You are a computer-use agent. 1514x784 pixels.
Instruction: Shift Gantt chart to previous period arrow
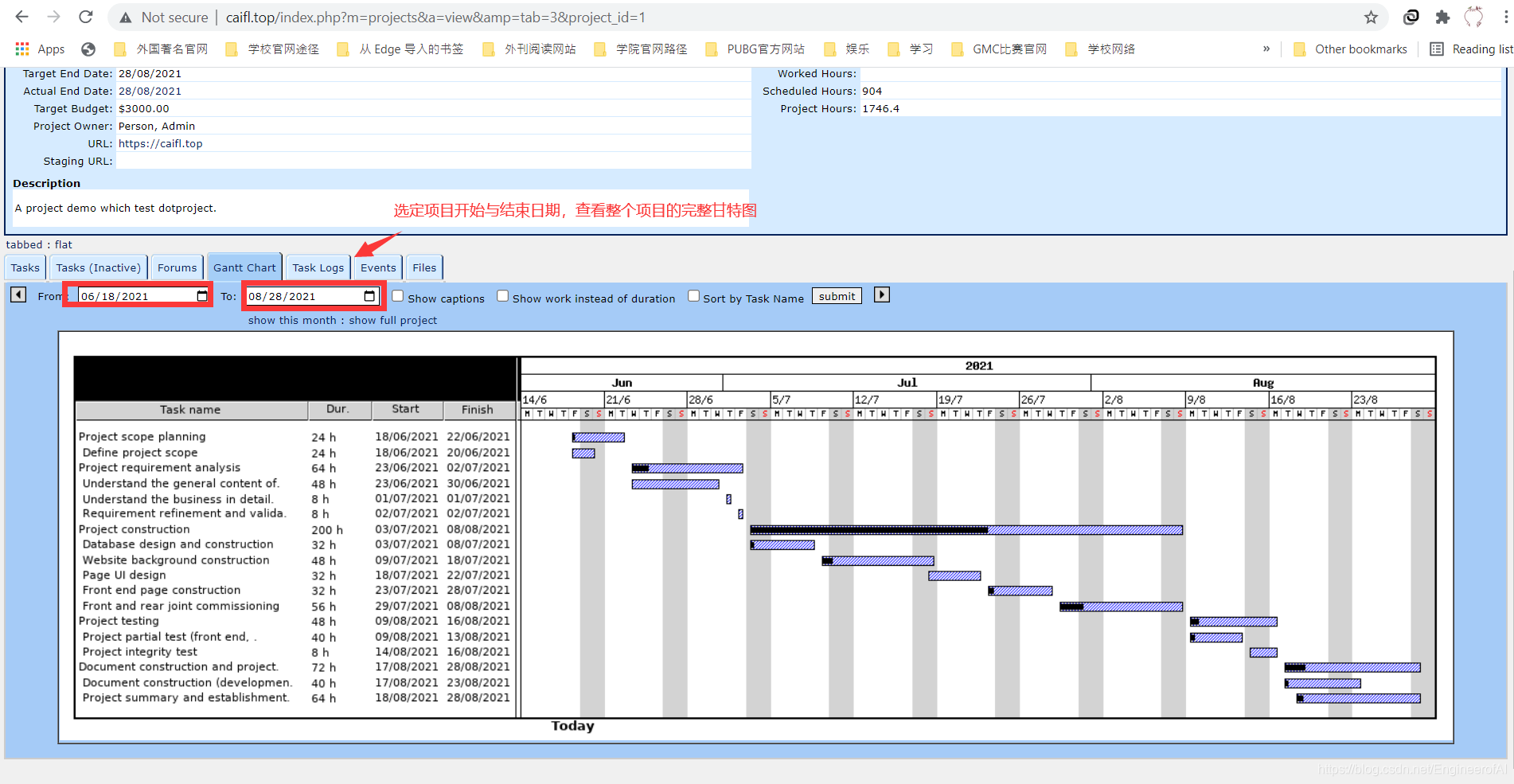(x=18, y=295)
